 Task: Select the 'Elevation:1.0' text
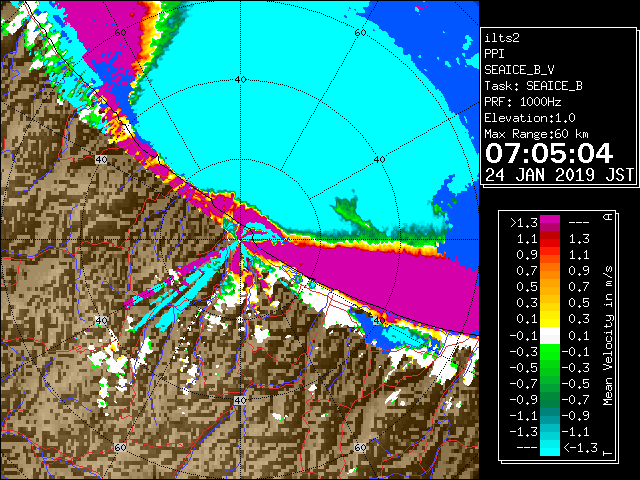[530, 118]
